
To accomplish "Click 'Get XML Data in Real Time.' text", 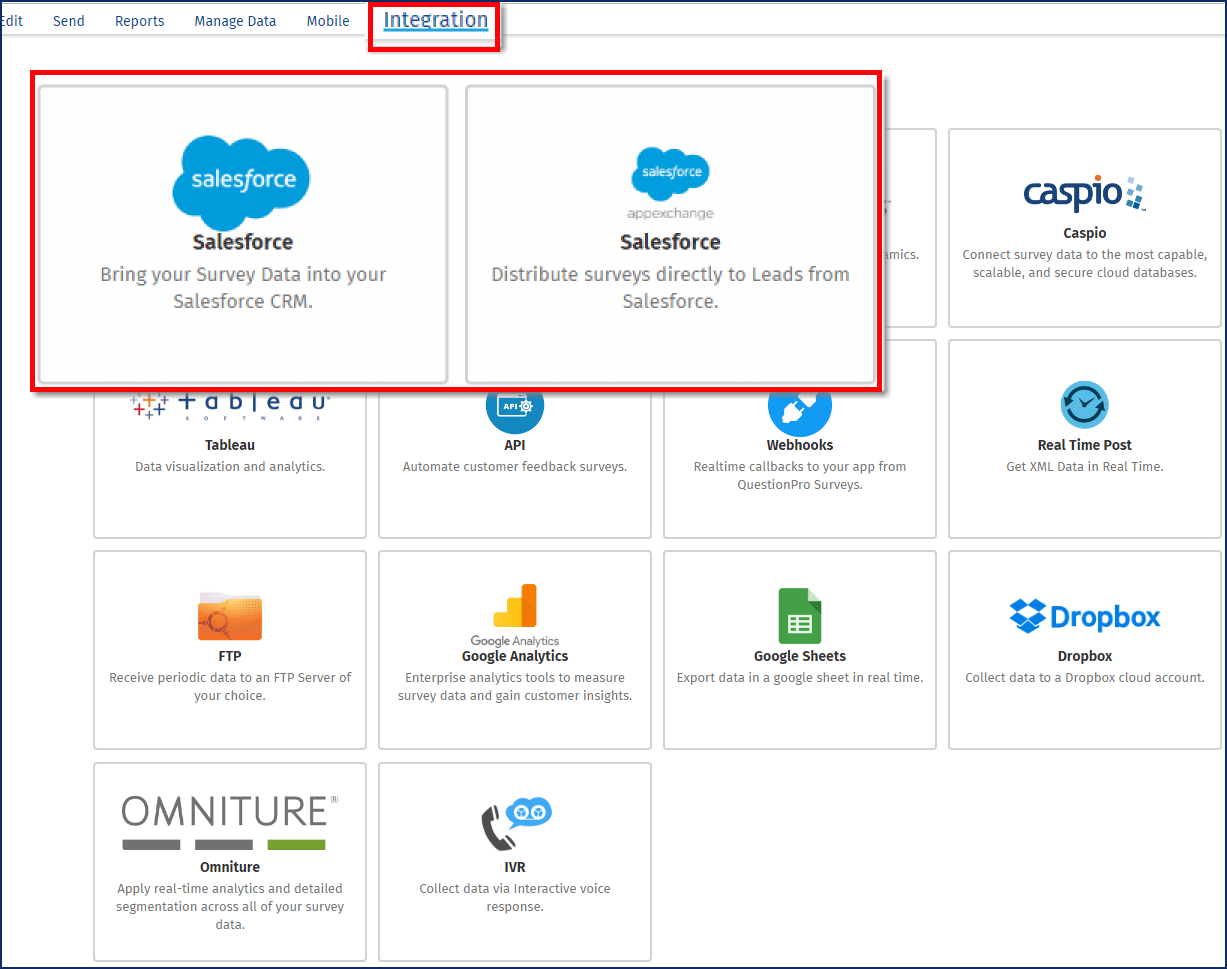I will point(1085,467).
